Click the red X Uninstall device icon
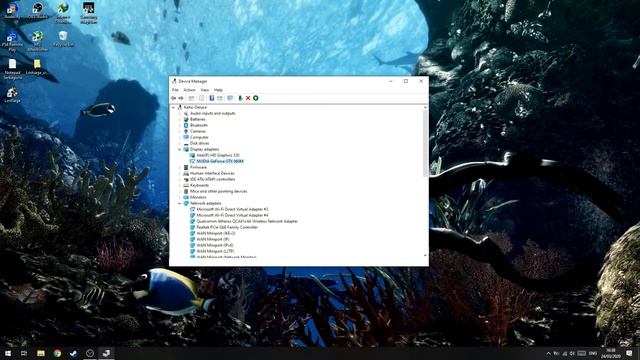The image size is (640, 360). click(248, 98)
